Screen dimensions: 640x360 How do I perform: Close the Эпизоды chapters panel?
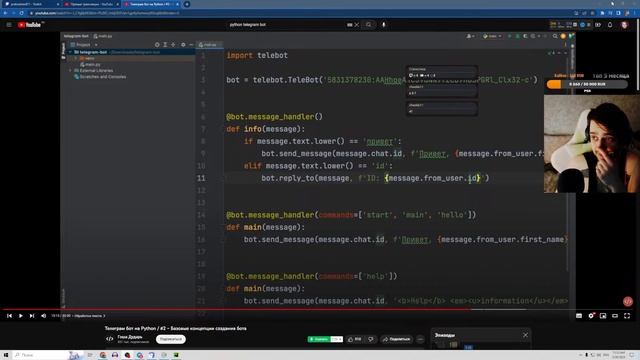pos(525,335)
